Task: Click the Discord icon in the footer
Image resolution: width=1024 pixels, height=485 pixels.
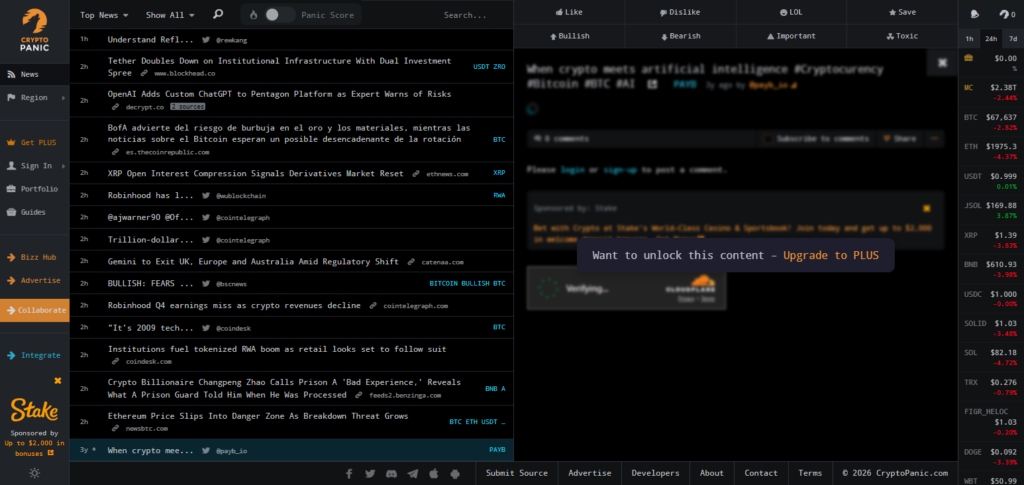Action: point(391,473)
